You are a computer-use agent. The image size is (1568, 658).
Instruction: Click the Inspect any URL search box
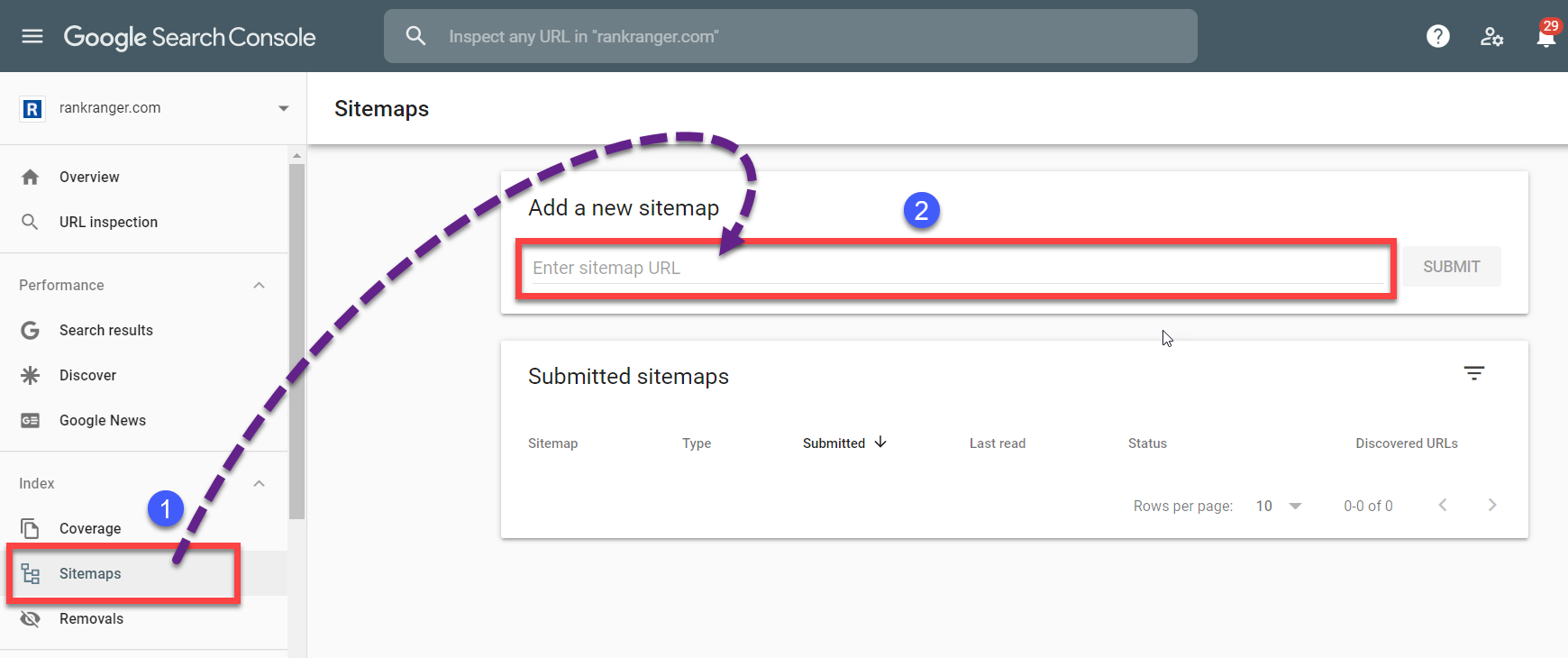pyautogui.click(x=790, y=36)
